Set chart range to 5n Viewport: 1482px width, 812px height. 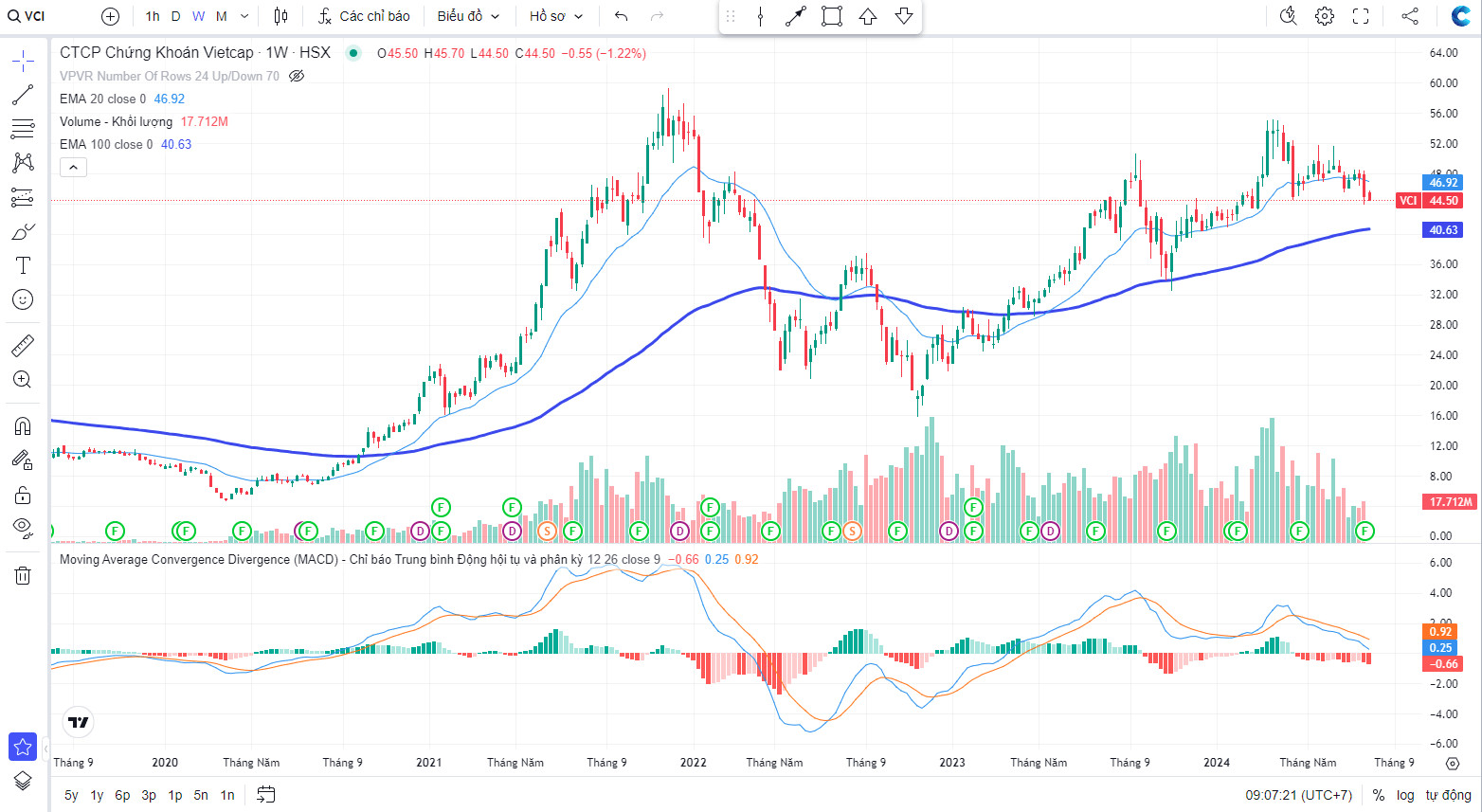201,795
